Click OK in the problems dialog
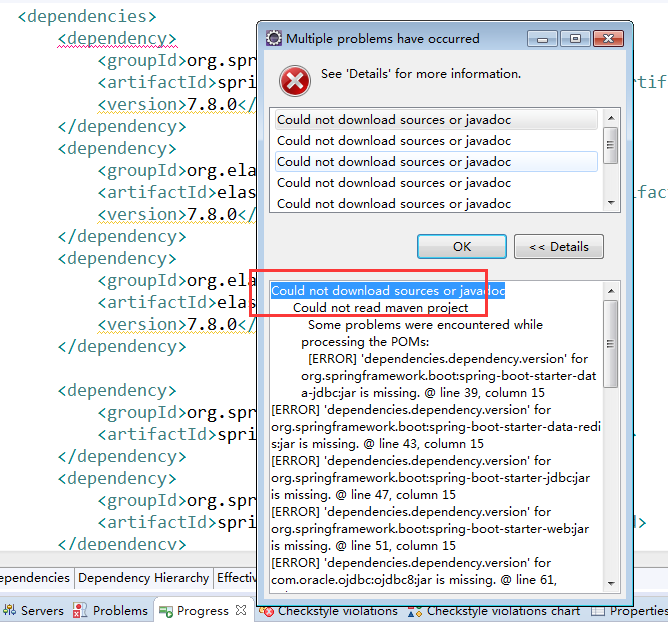The width and height of the screenshot is (668, 623). [462, 246]
